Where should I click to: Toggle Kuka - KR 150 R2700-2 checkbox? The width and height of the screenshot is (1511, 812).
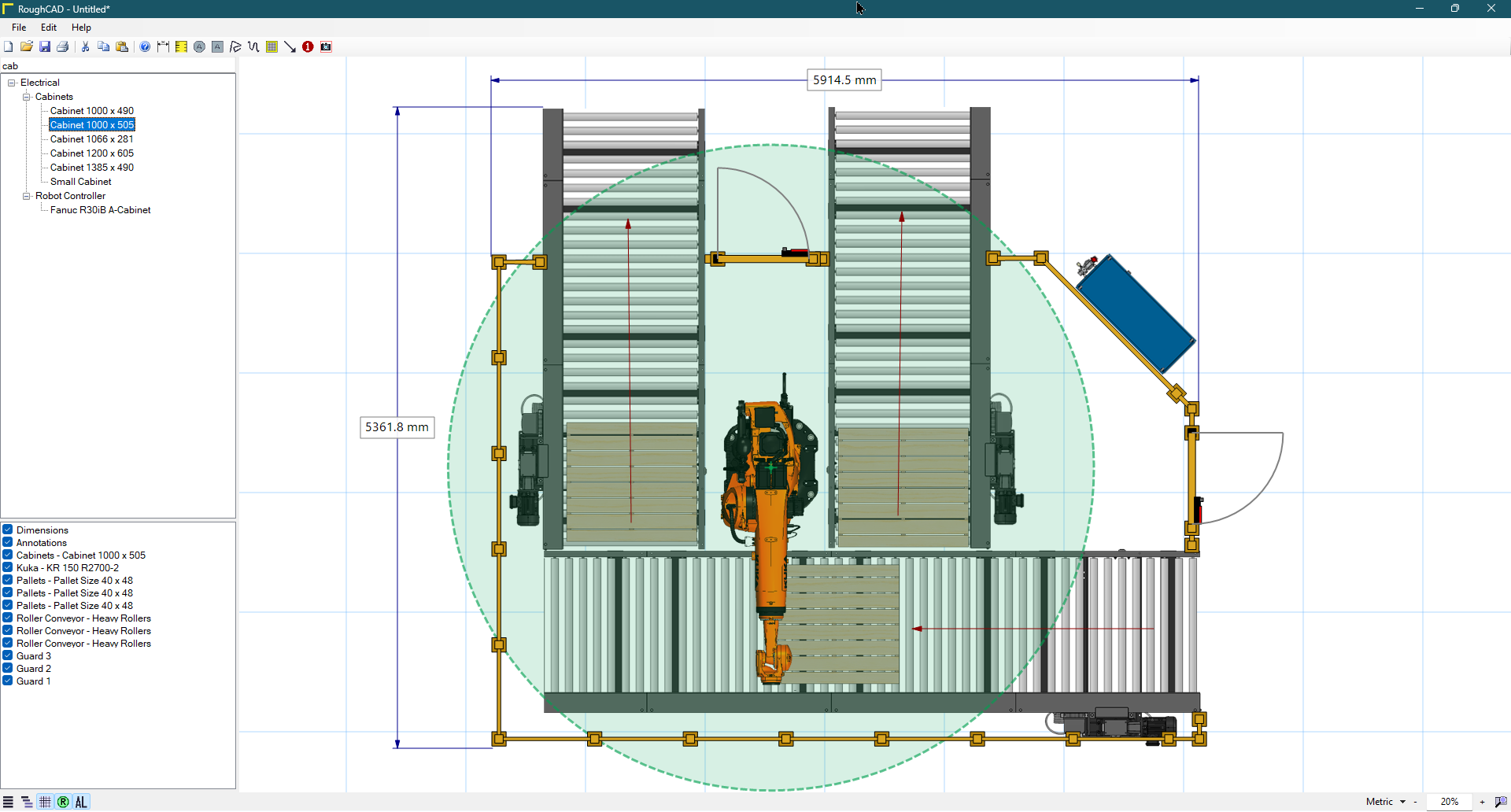pos(7,567)
